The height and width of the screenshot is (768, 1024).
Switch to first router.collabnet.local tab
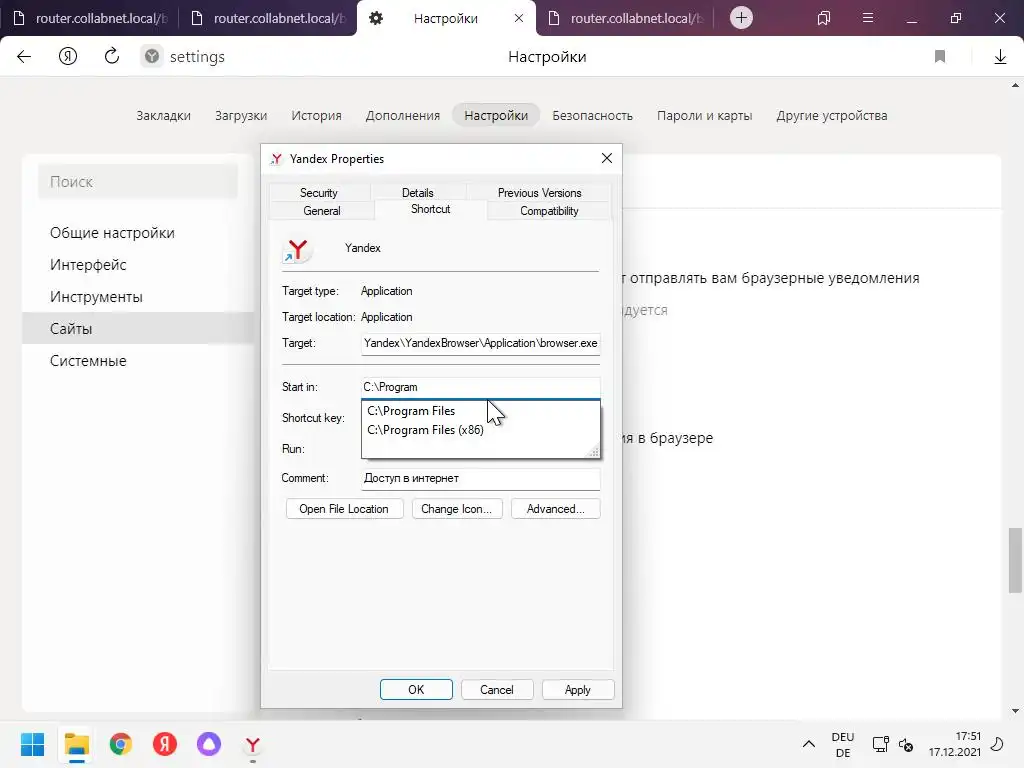(x=89, y=18)
